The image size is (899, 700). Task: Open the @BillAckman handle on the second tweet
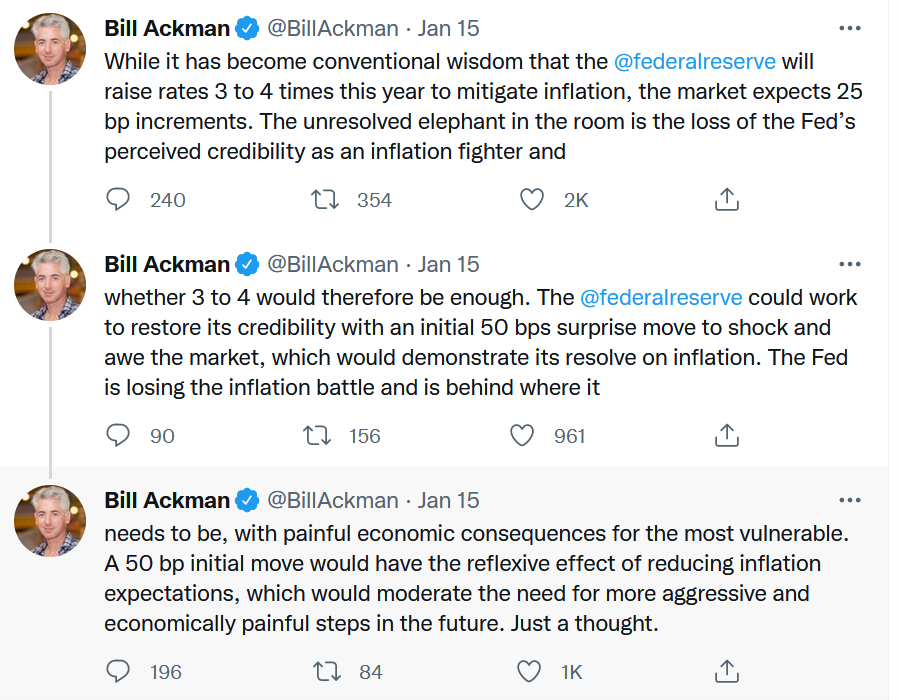pyautogui.click(x=332, y=265)
